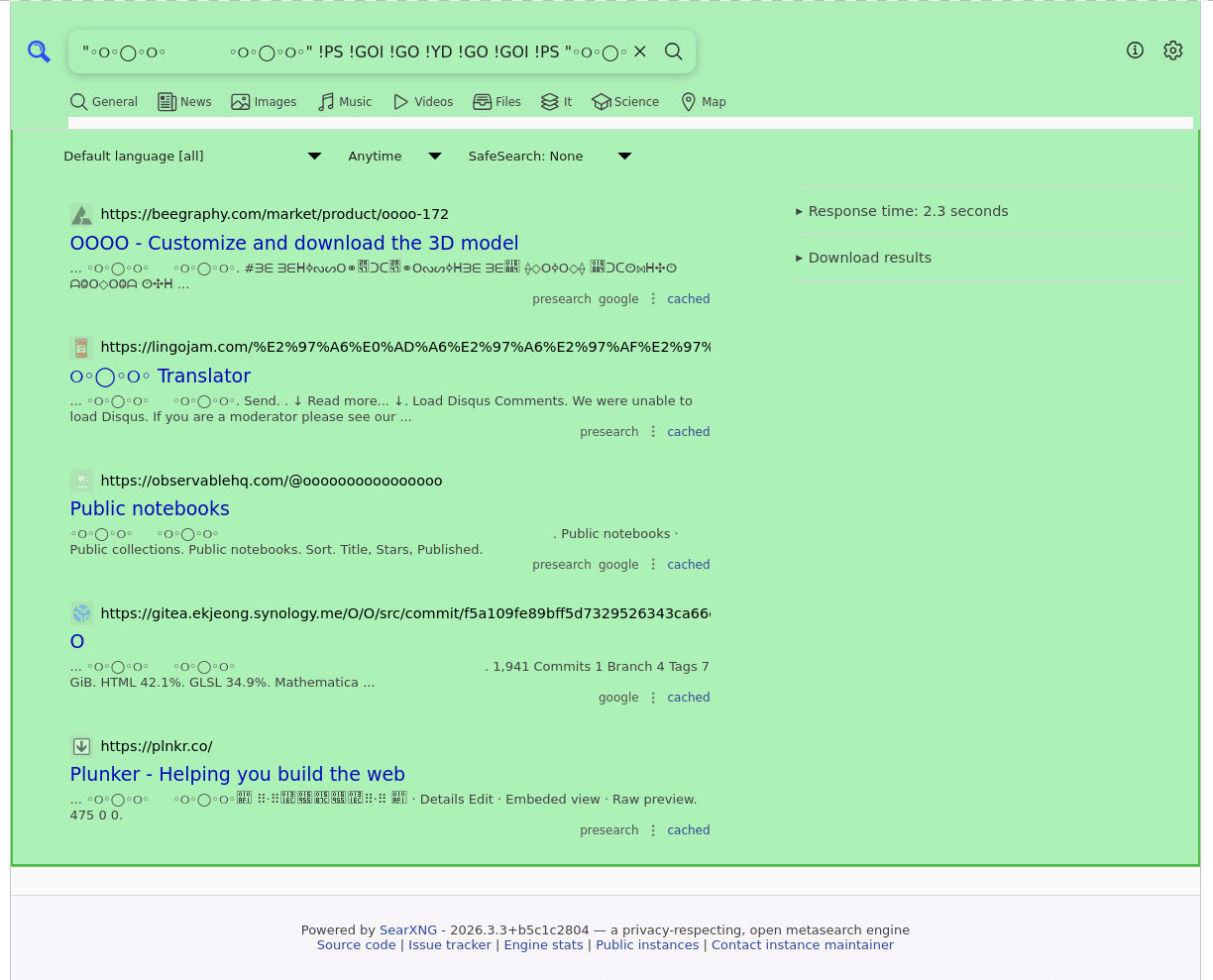This screenshot has width=1213, height=980.
Task: Switch to the Images tab
Action: 264,102
